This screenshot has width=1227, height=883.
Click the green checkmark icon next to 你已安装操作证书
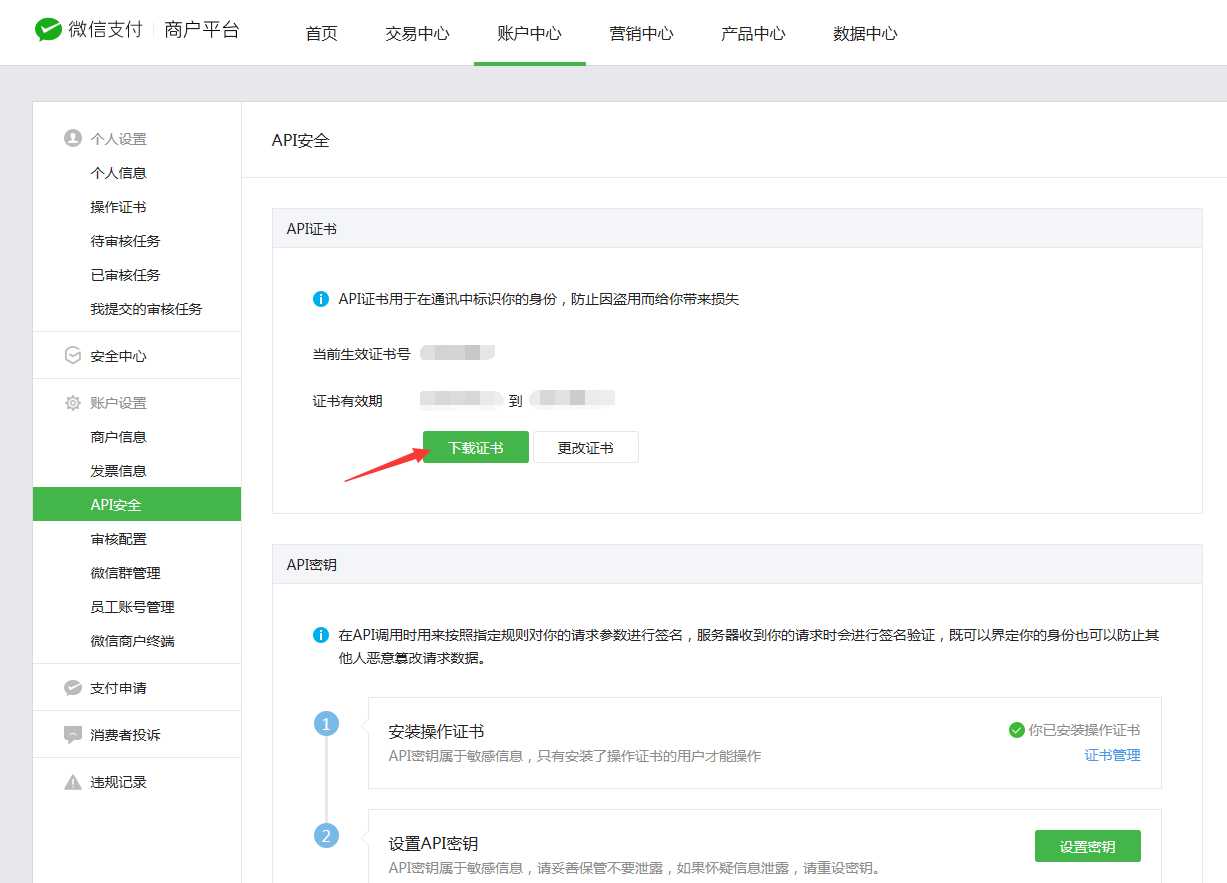click(x=1016, y=730)
